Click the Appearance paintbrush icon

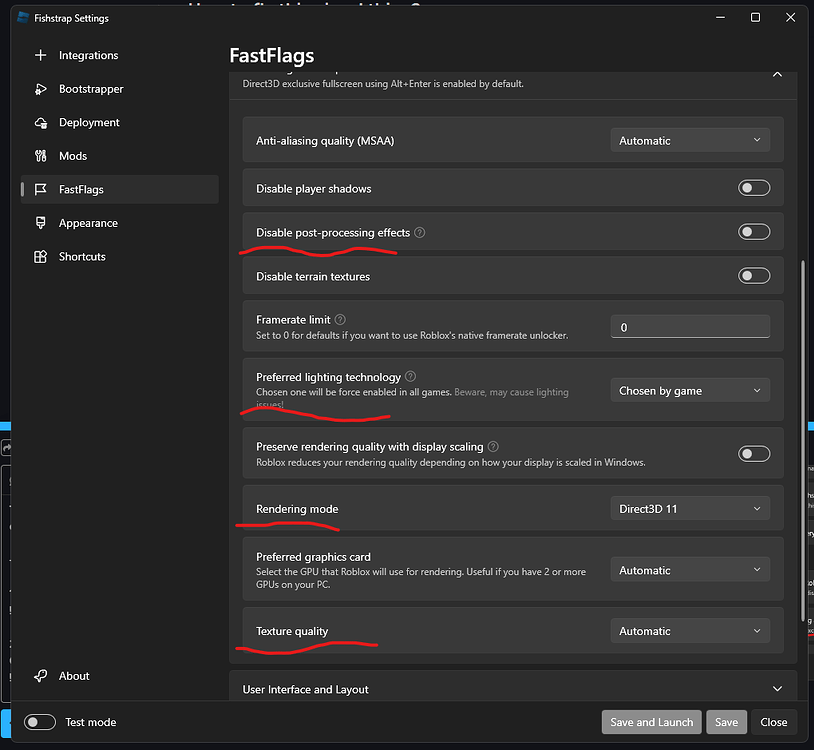point(40,223)
